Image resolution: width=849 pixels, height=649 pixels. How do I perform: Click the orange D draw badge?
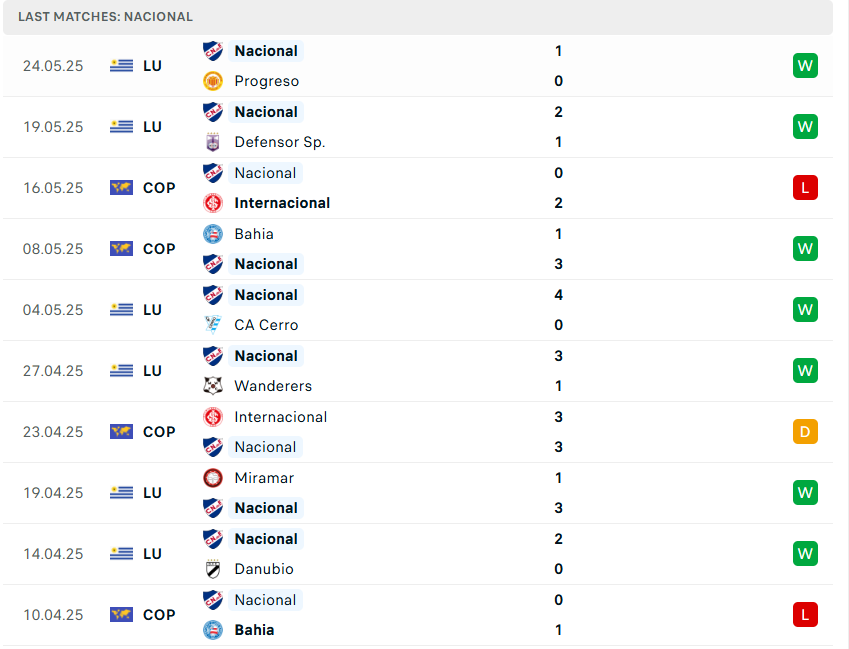pos(805,432)
